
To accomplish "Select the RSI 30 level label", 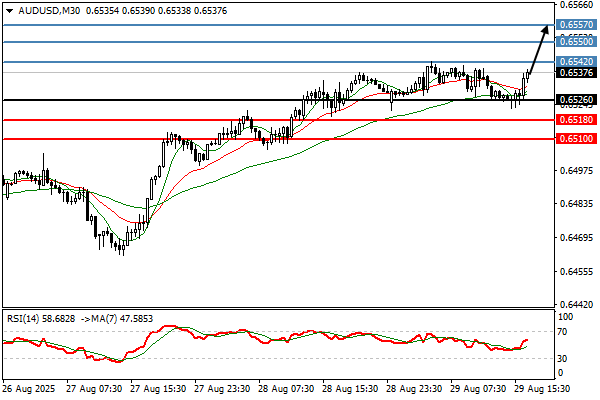I will tap(562, 359).
